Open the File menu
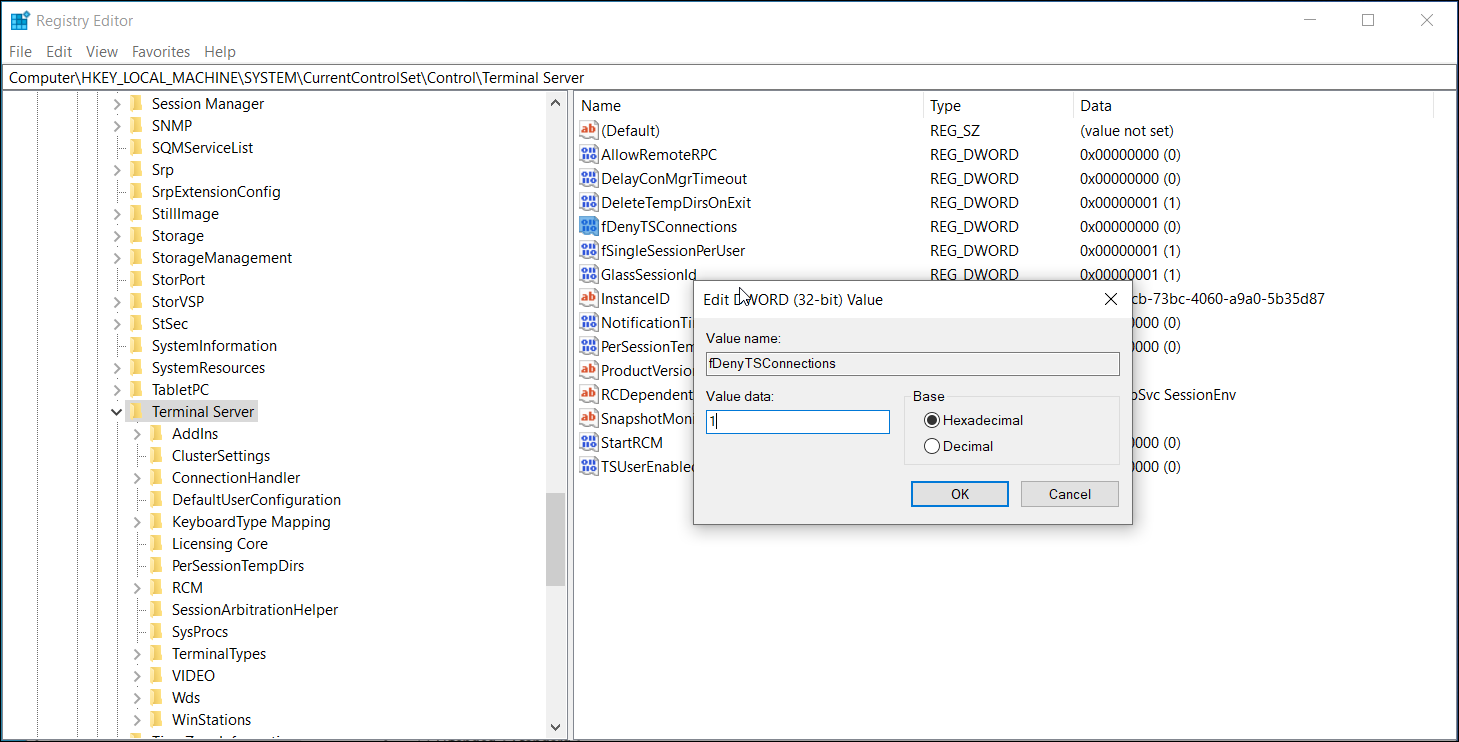This screenshot has width=1459, height=742. click(20, 52)
